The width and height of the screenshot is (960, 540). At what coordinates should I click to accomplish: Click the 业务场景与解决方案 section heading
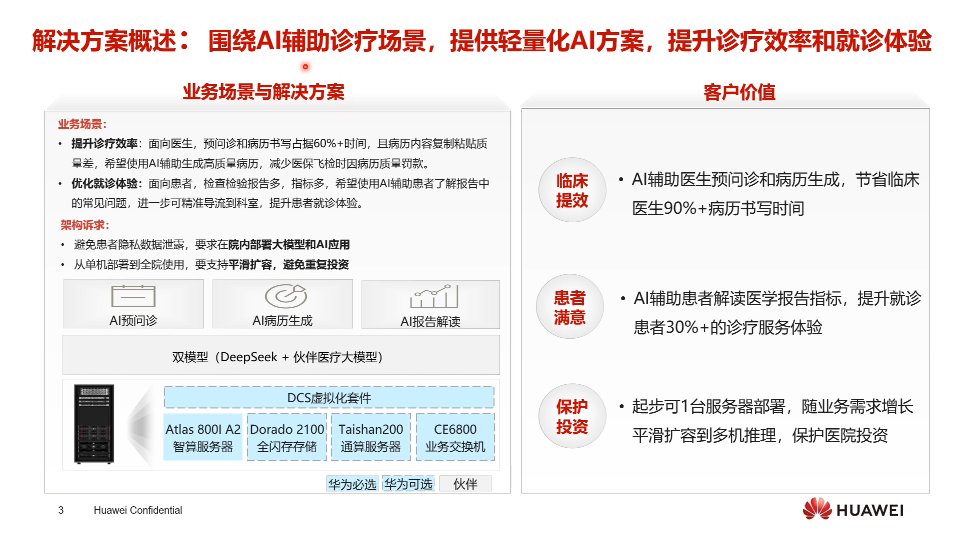point(264,92)
